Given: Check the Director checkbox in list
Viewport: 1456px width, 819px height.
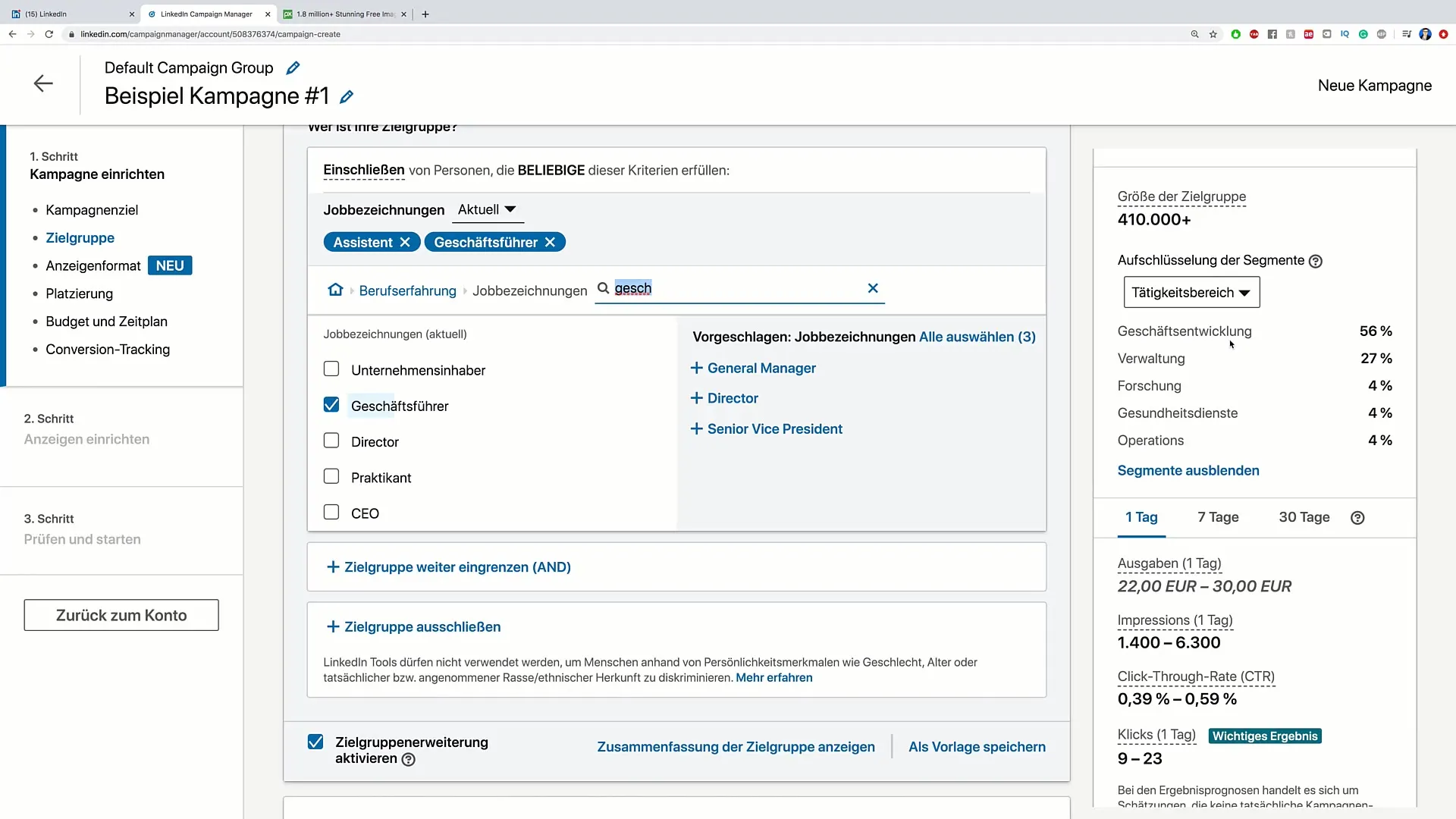Looking at the screenshot, I should pos(331,441).
